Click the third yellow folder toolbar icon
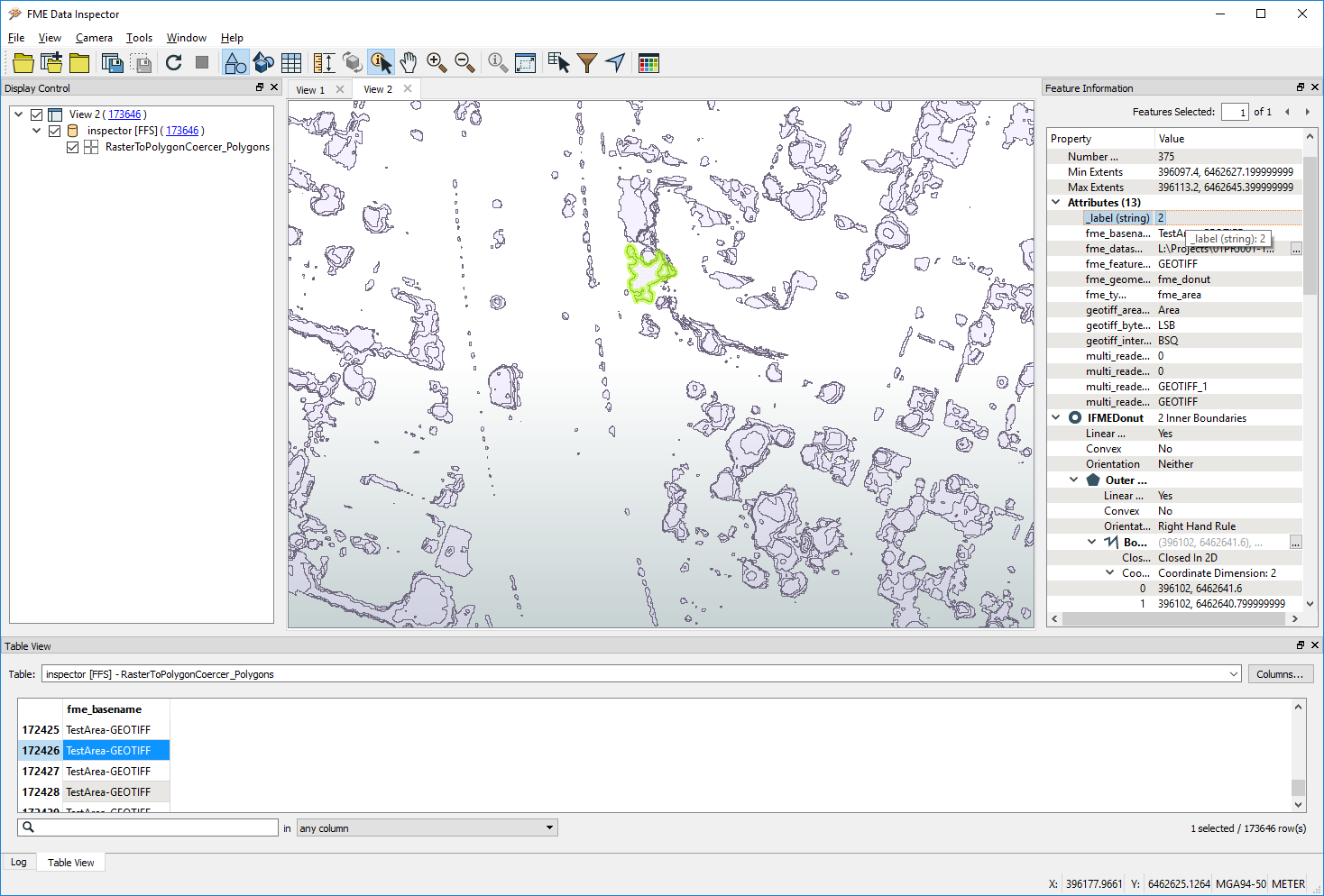This screenshot has width=1324, height=896. tap(79, 62)
